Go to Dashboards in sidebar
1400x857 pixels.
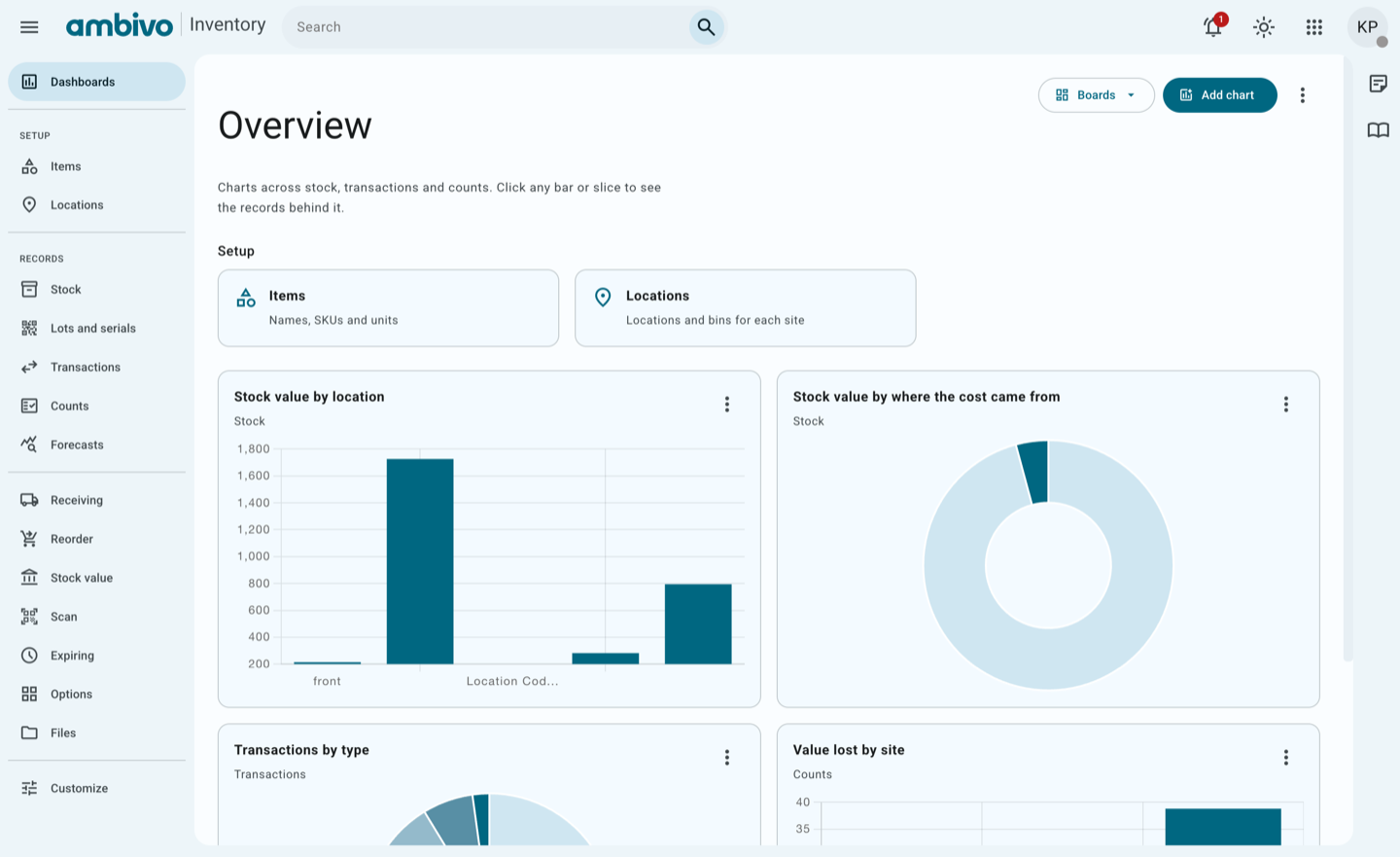96,82
